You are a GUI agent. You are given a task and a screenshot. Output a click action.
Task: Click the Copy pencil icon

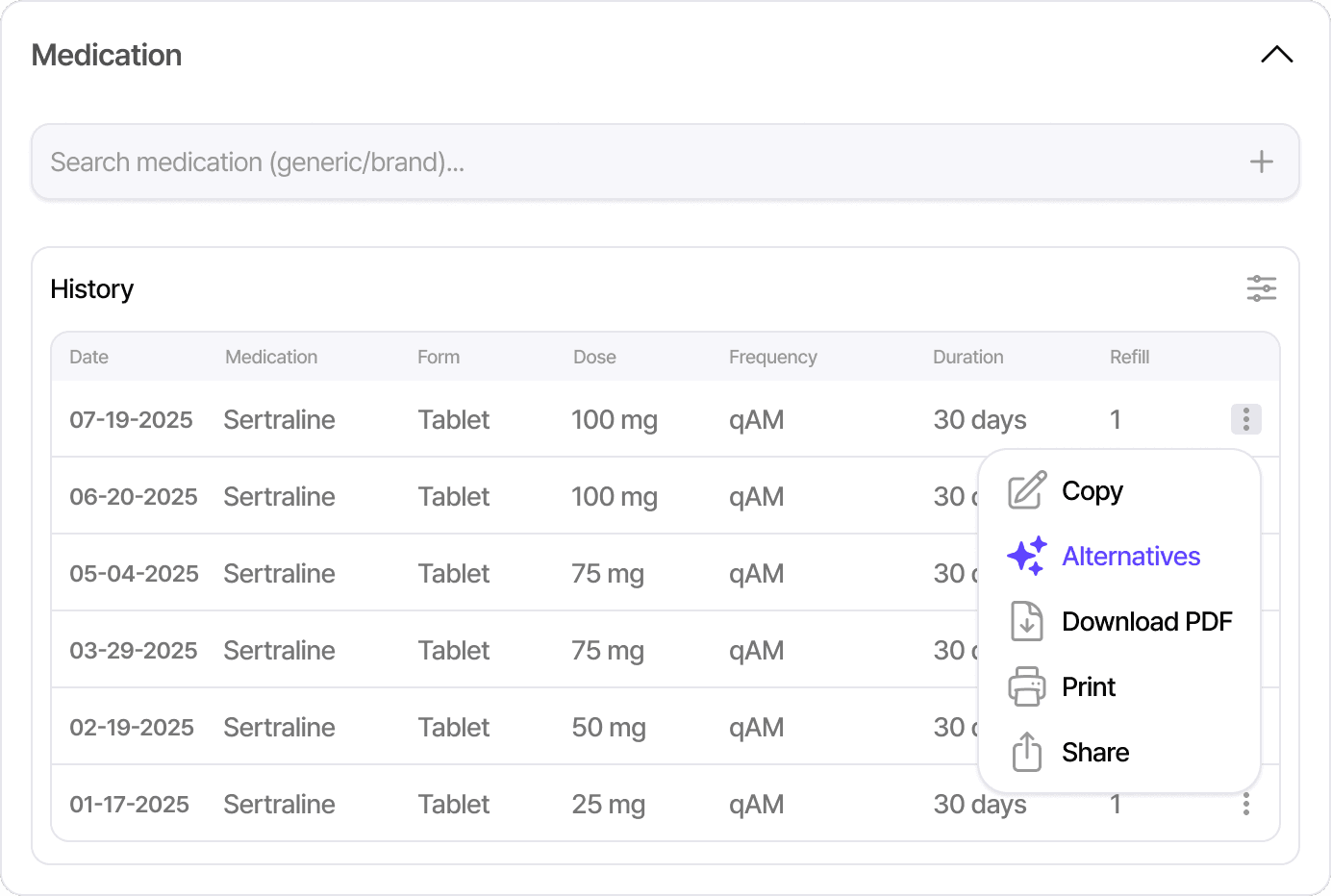(1026, 490)
